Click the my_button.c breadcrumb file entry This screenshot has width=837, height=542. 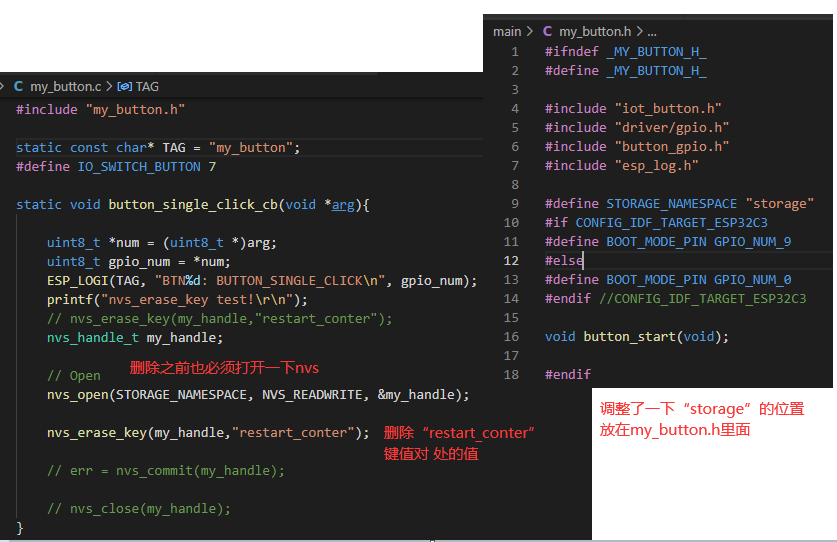65,87
